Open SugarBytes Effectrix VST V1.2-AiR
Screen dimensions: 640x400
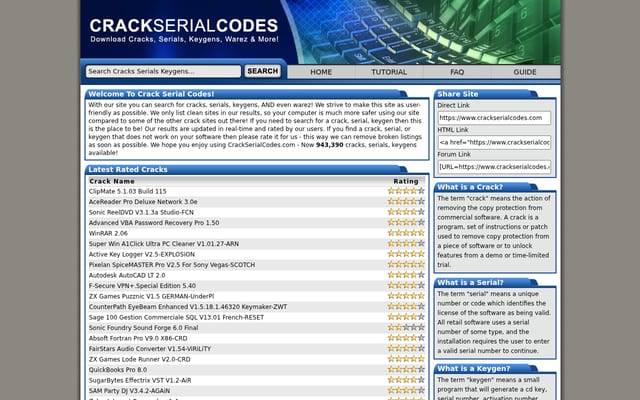click(x=140, y=380)
